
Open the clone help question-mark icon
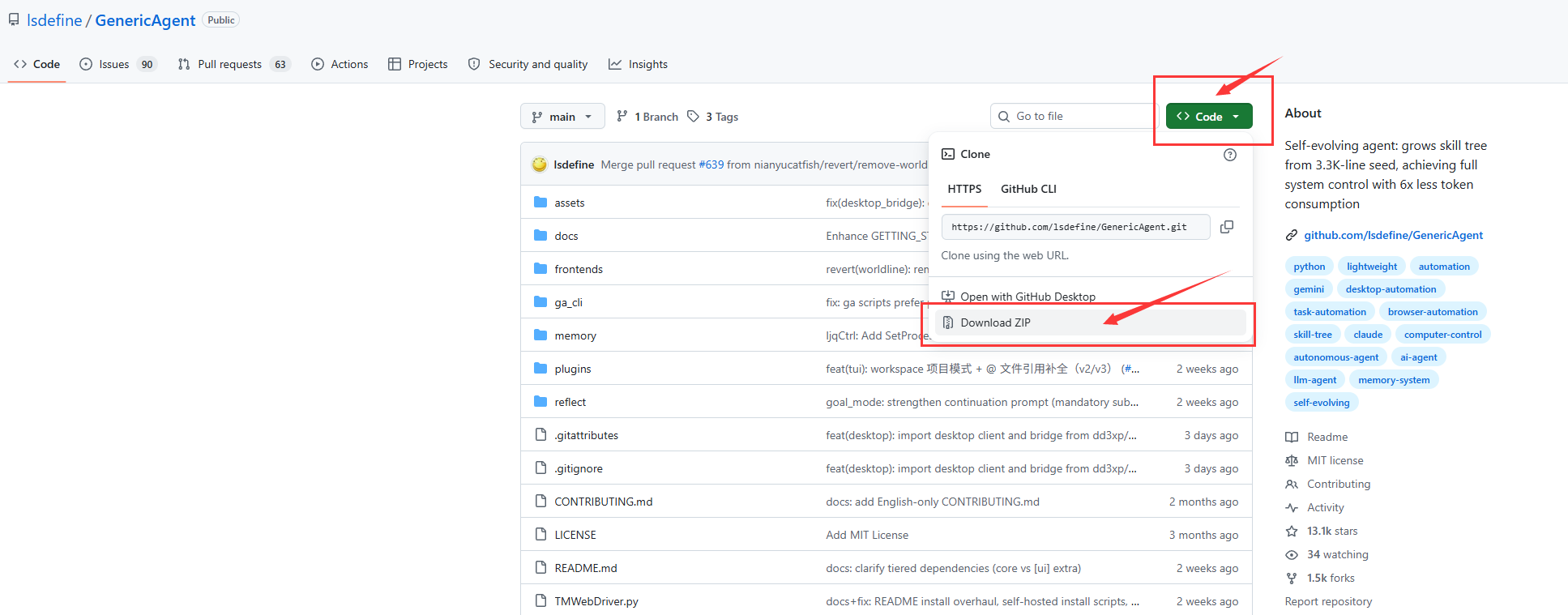tap(1230, 155)
